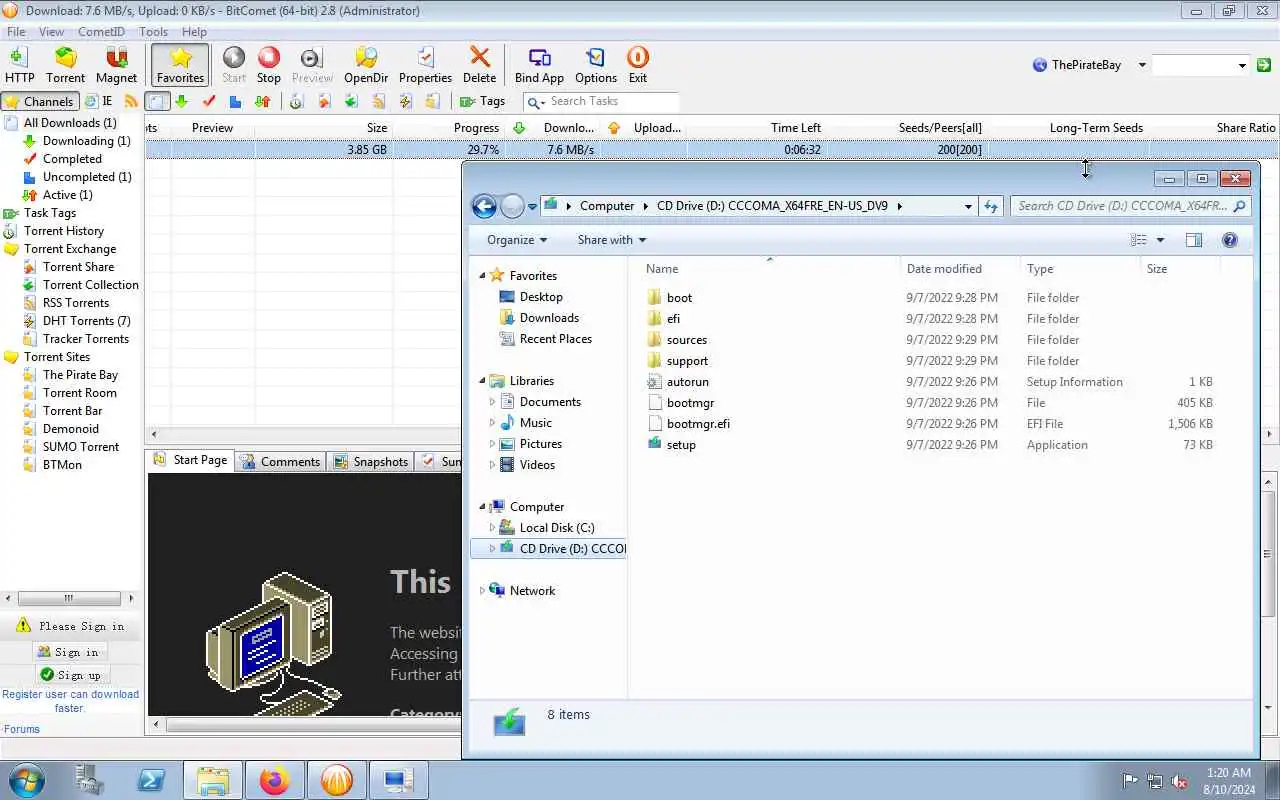This screenshot has width=1280, height=800.
Task: Open the CometID menu
Action: 101,32
